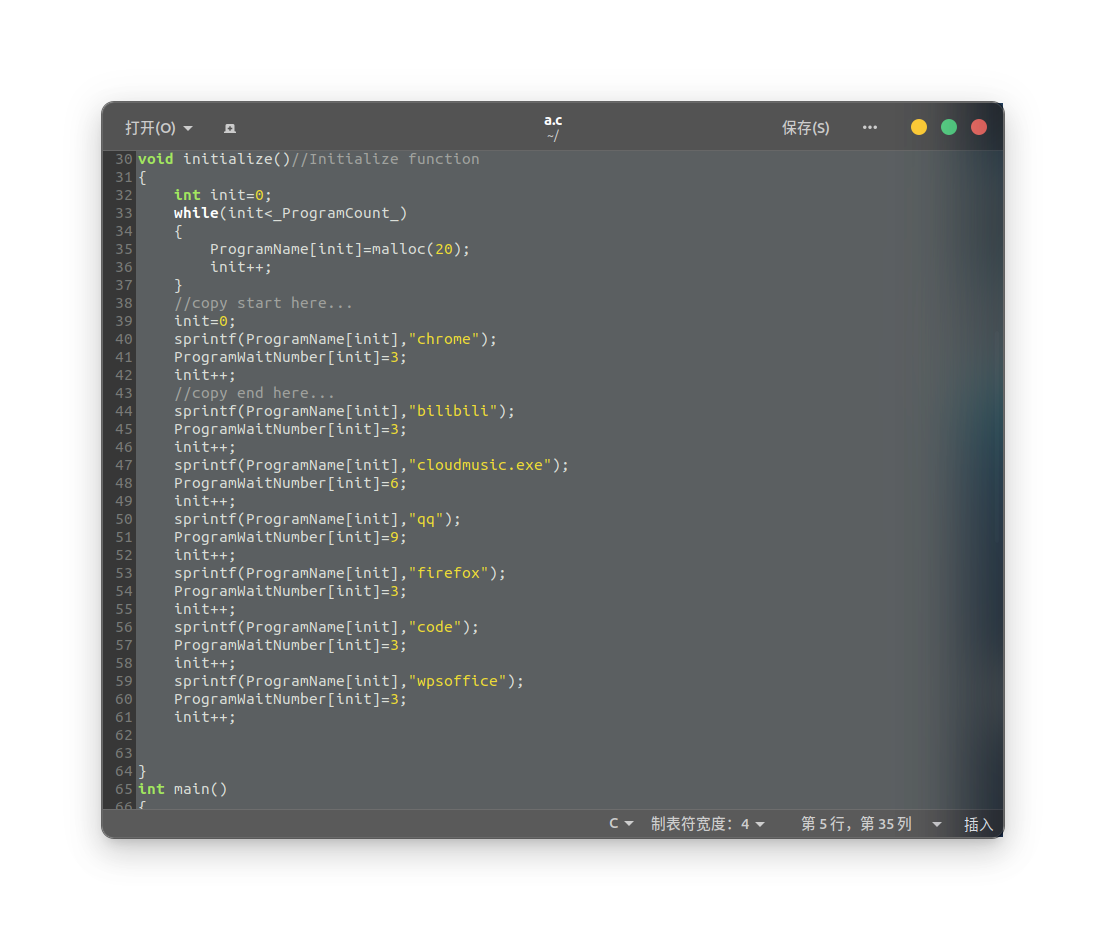Click the green window control dot
1106x940 pixels.
coord(948,127)
